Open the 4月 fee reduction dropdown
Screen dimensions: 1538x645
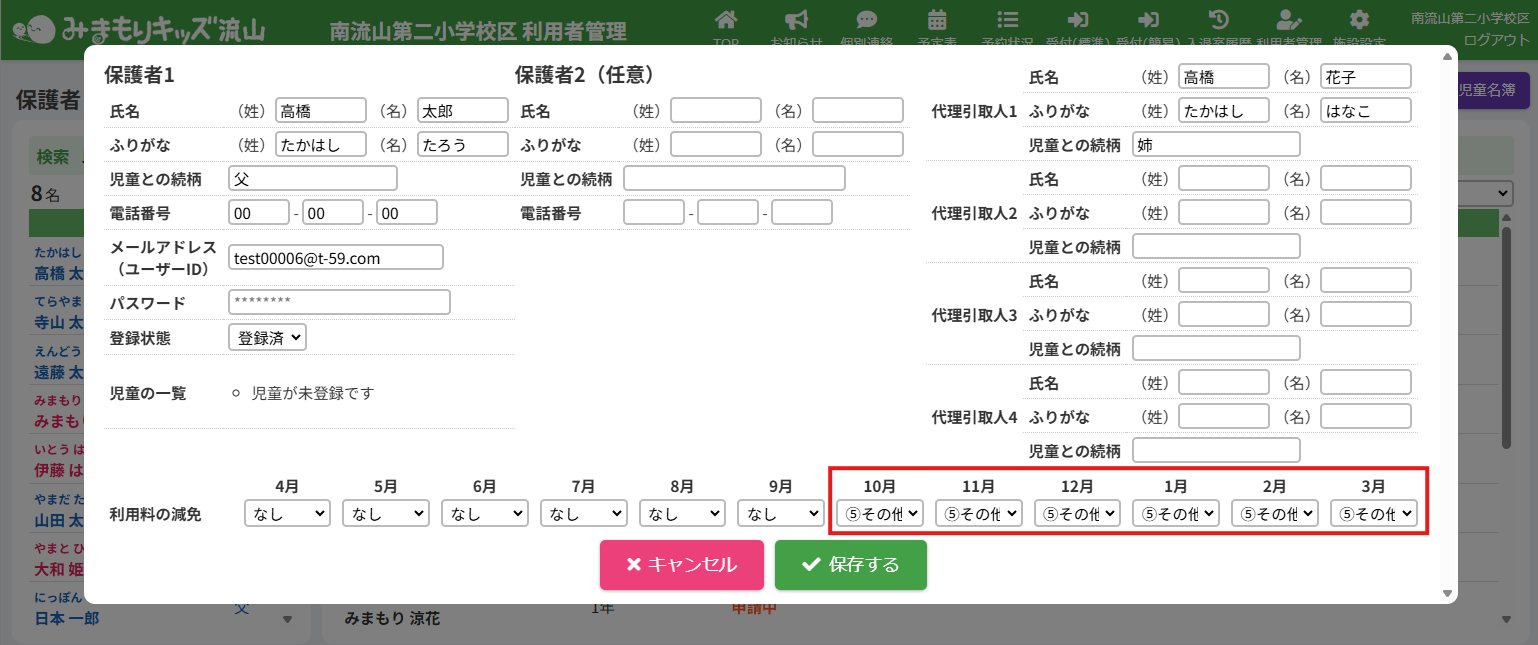[286, 514]
